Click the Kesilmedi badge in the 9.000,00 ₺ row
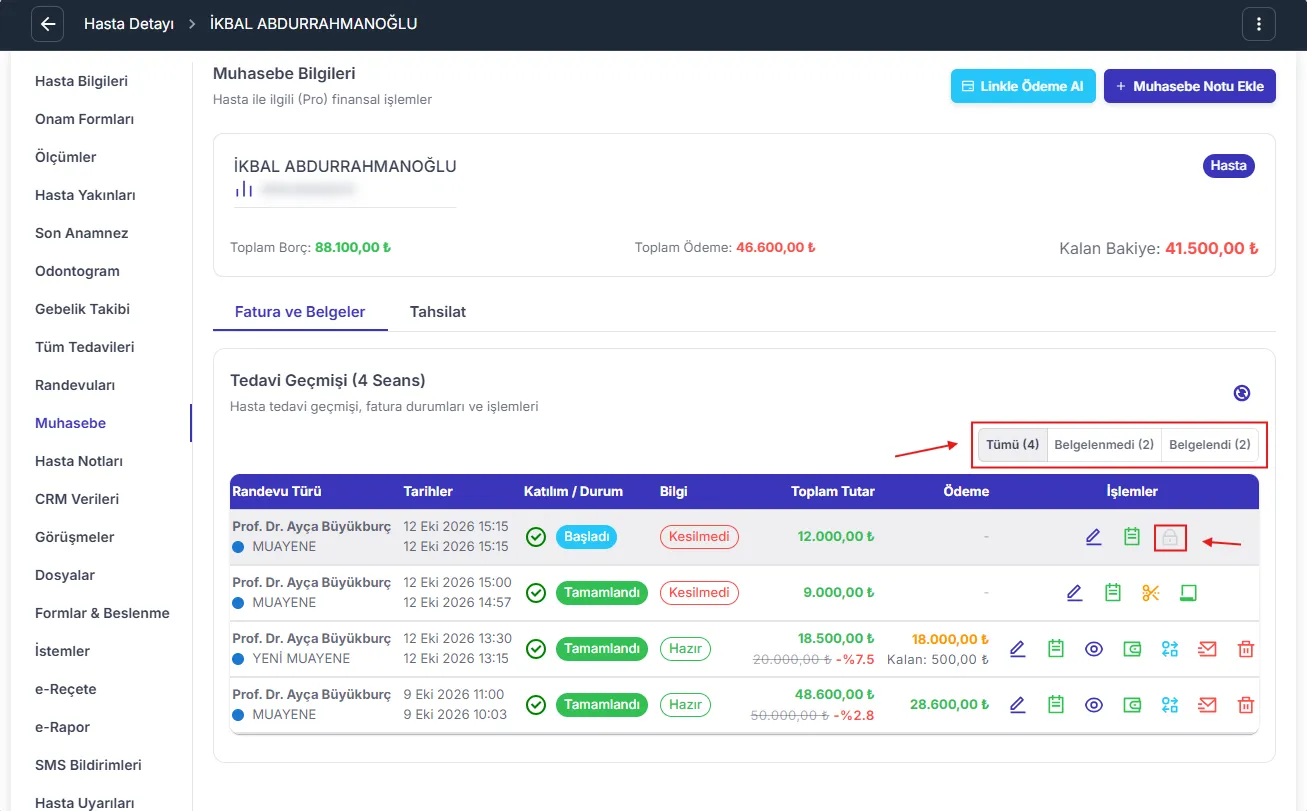The height and width of the screenshot is (811, 1307). click(699, 593)
